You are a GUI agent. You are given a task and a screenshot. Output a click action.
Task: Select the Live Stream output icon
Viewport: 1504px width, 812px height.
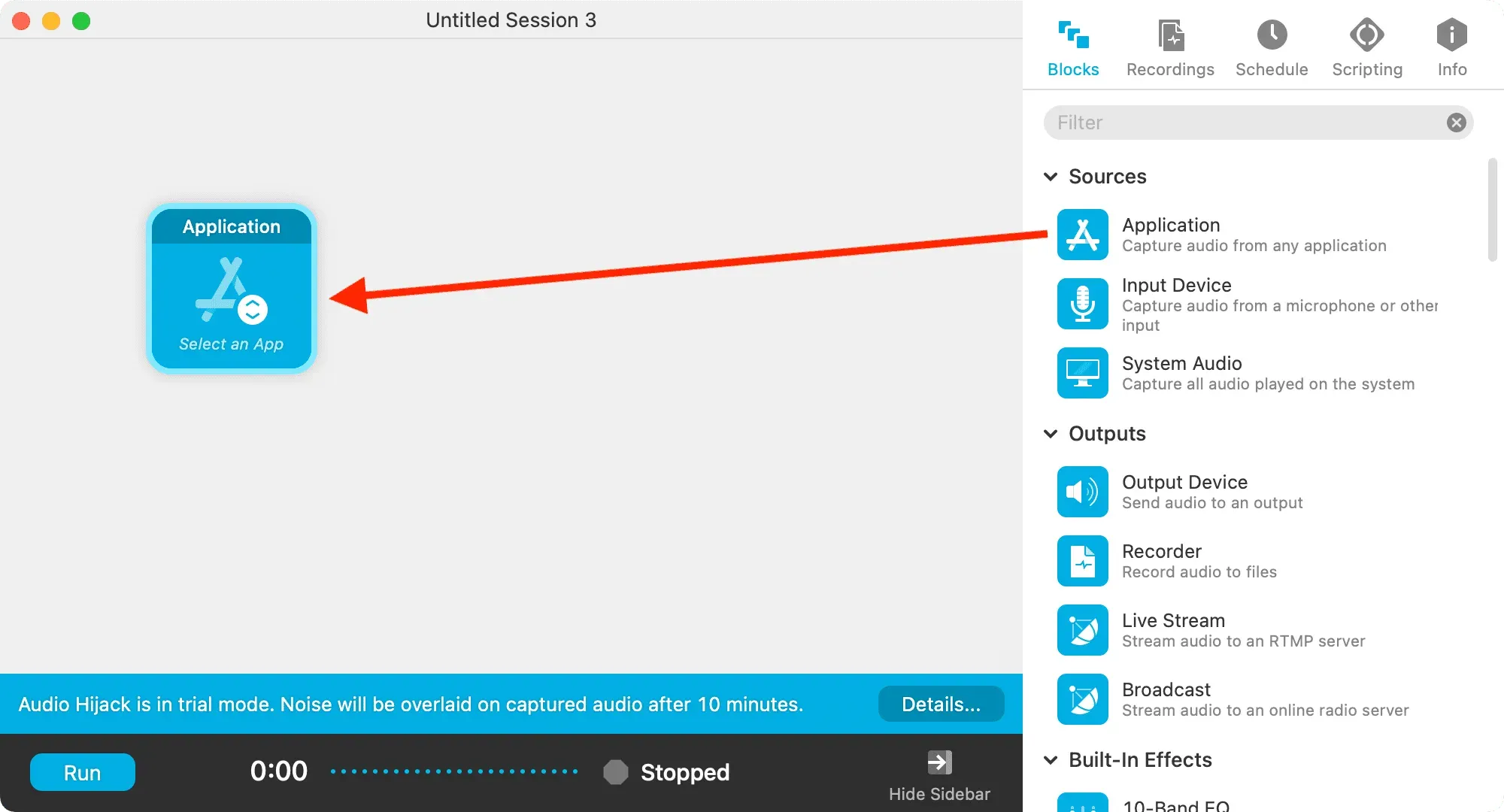tap(1082, 630)
